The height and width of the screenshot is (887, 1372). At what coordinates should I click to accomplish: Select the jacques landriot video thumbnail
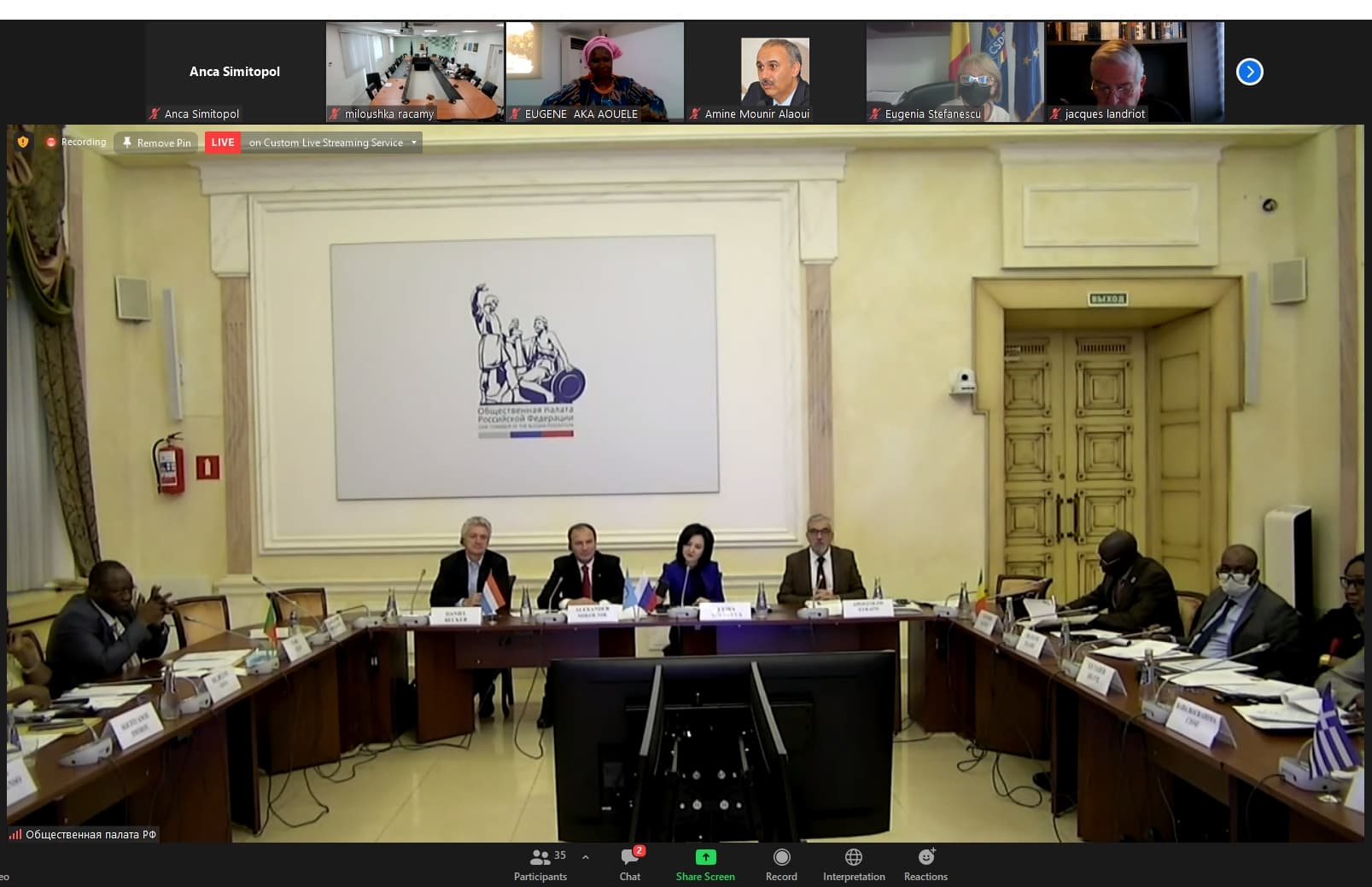click(1135, 72)
